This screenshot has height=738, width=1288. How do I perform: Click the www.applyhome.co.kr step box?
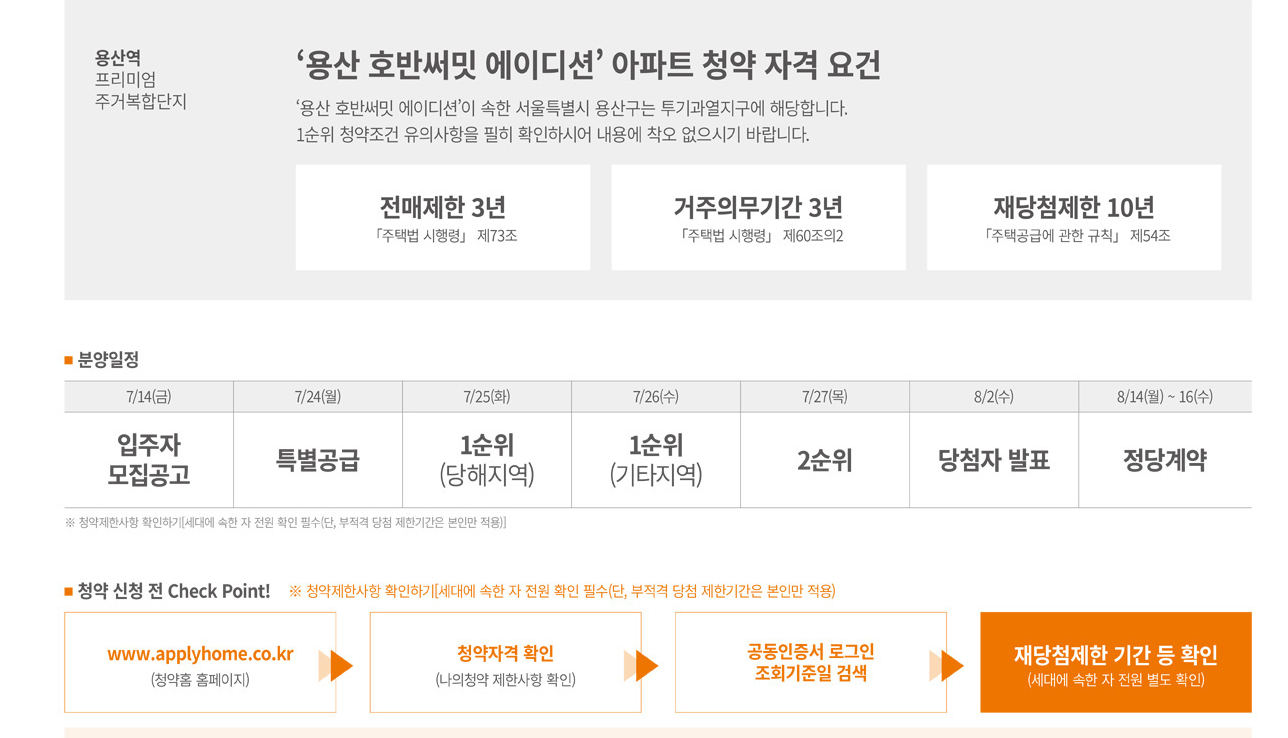tap(200, 662)
